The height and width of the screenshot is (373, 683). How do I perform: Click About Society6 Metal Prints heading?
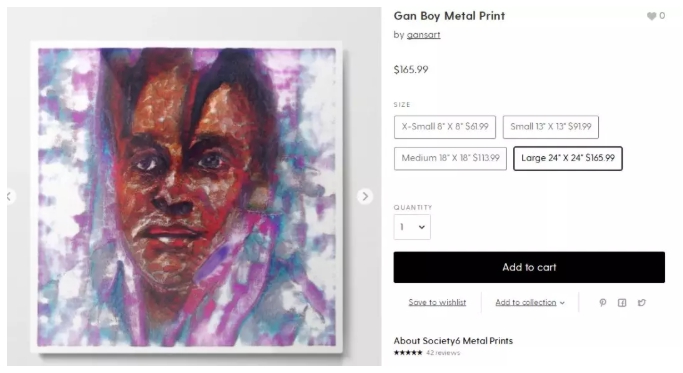pyautogui.click(x=453, y=341)
